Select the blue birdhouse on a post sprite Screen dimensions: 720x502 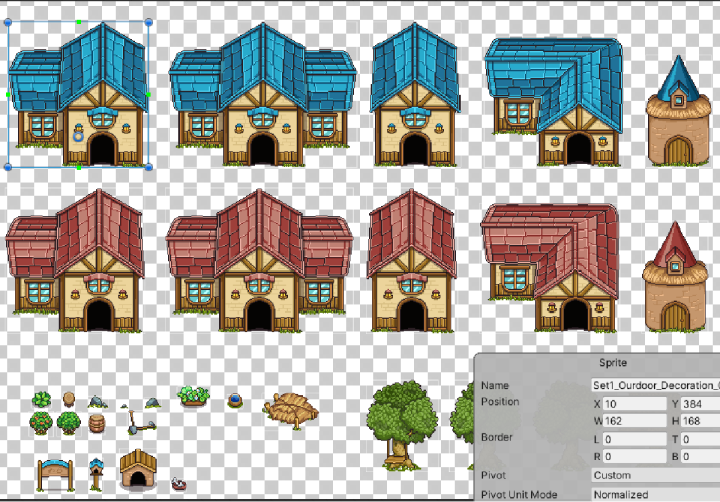coord(97,469)
